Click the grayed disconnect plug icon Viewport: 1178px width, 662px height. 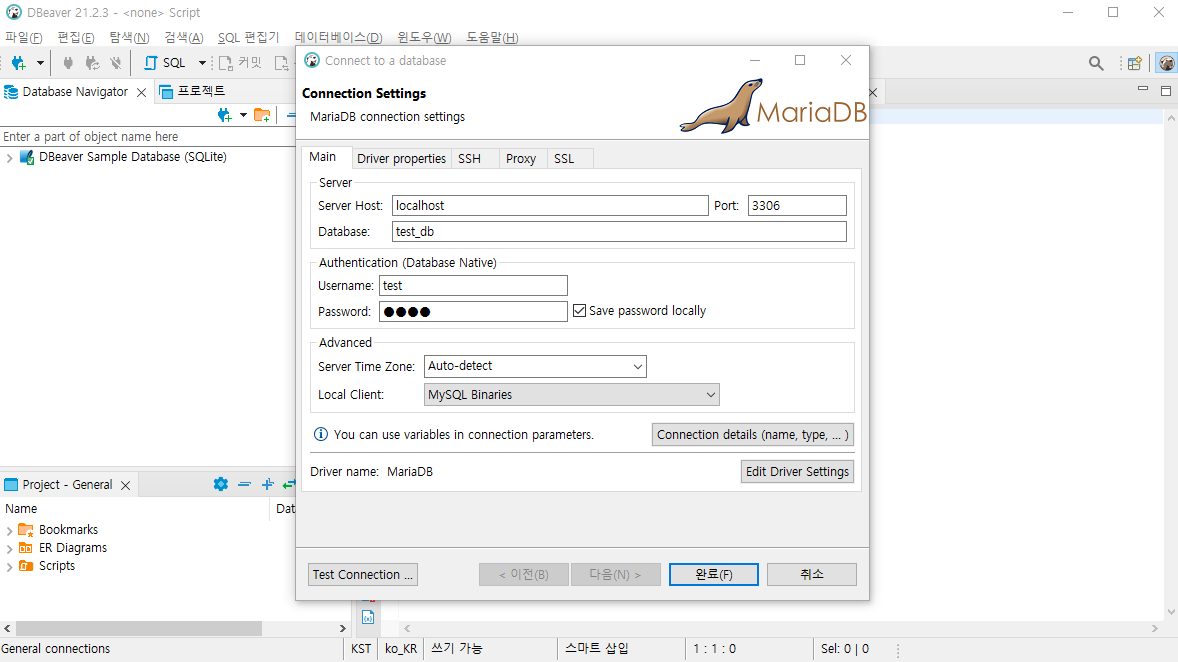pos(116,63)
